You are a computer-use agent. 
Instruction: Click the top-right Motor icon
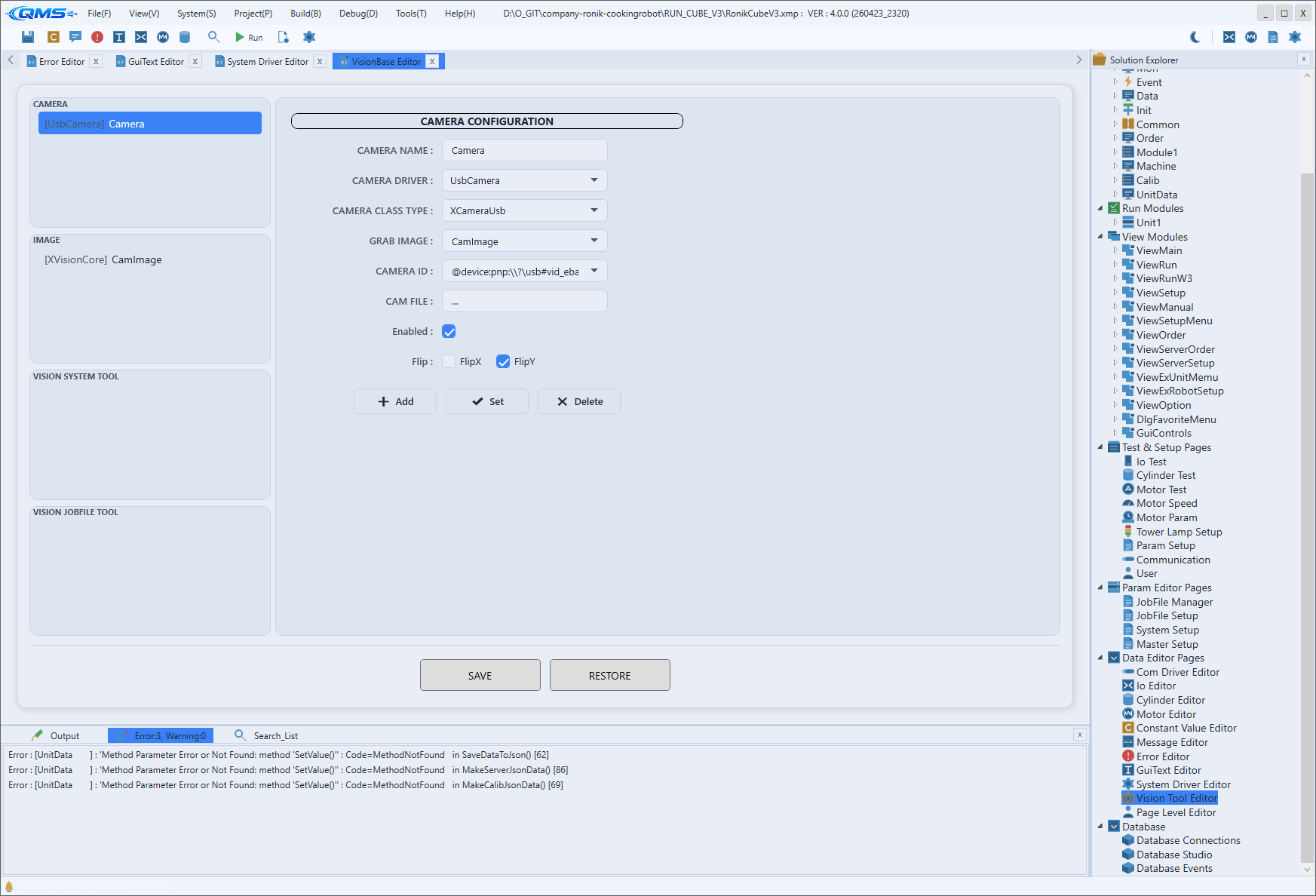1251,37
